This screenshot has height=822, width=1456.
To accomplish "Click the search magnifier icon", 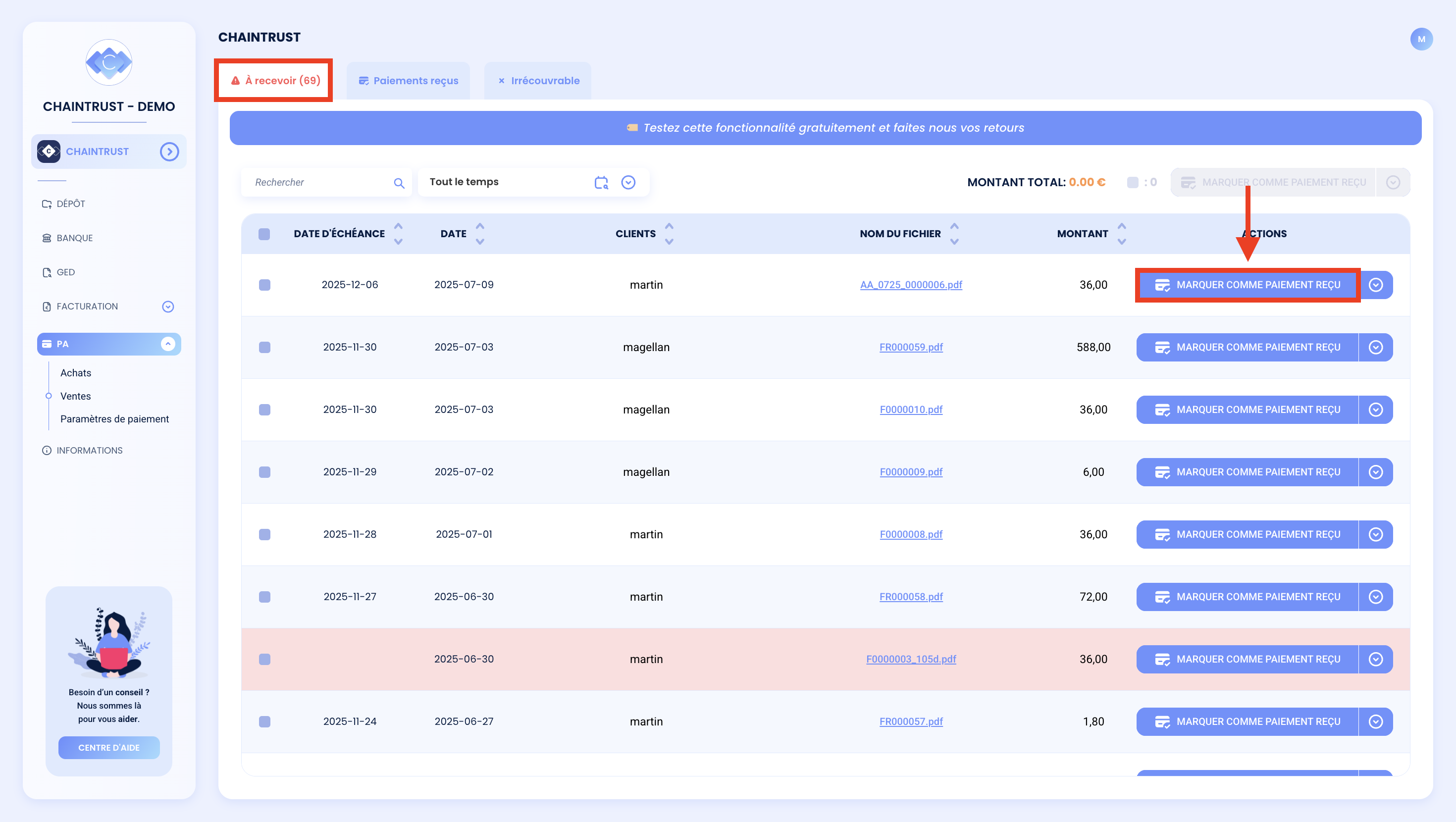I will 399,183.
